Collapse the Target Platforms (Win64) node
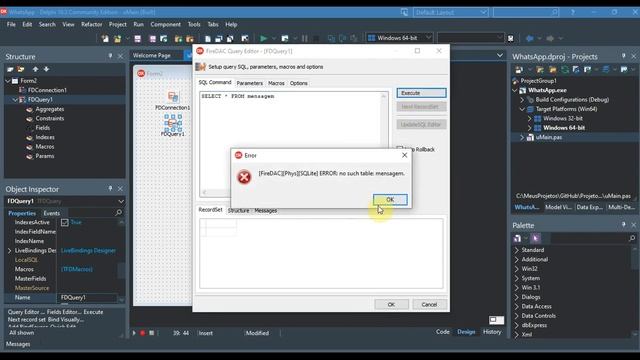 point(522,109)
